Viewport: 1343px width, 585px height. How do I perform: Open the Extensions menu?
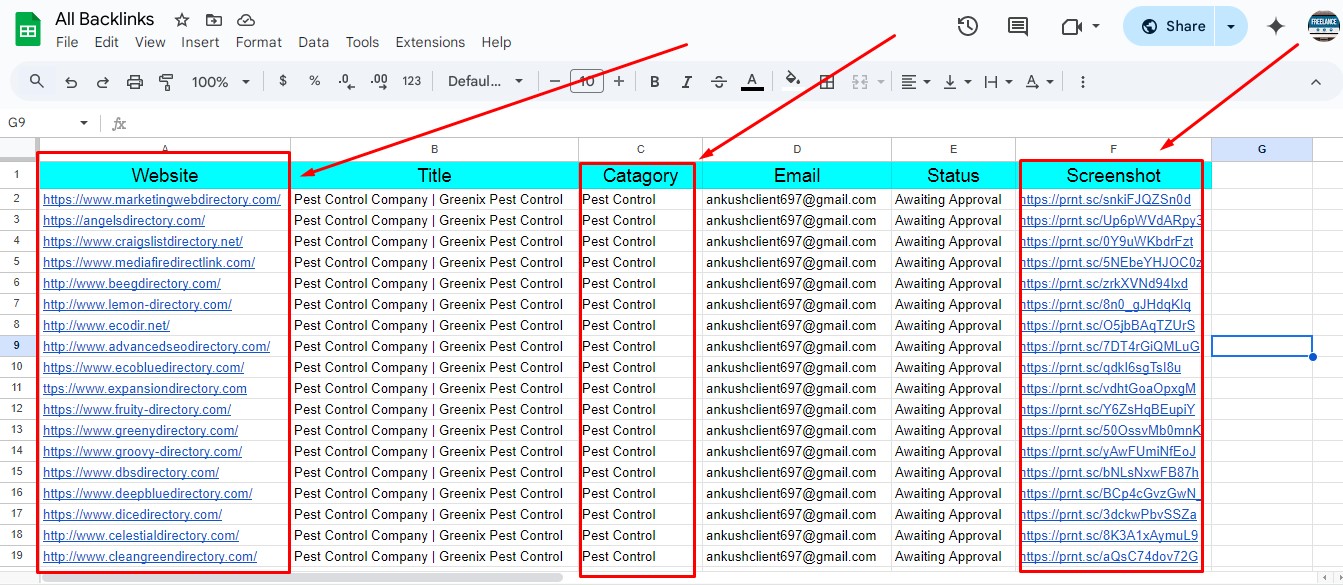click(x=430, y=42)
